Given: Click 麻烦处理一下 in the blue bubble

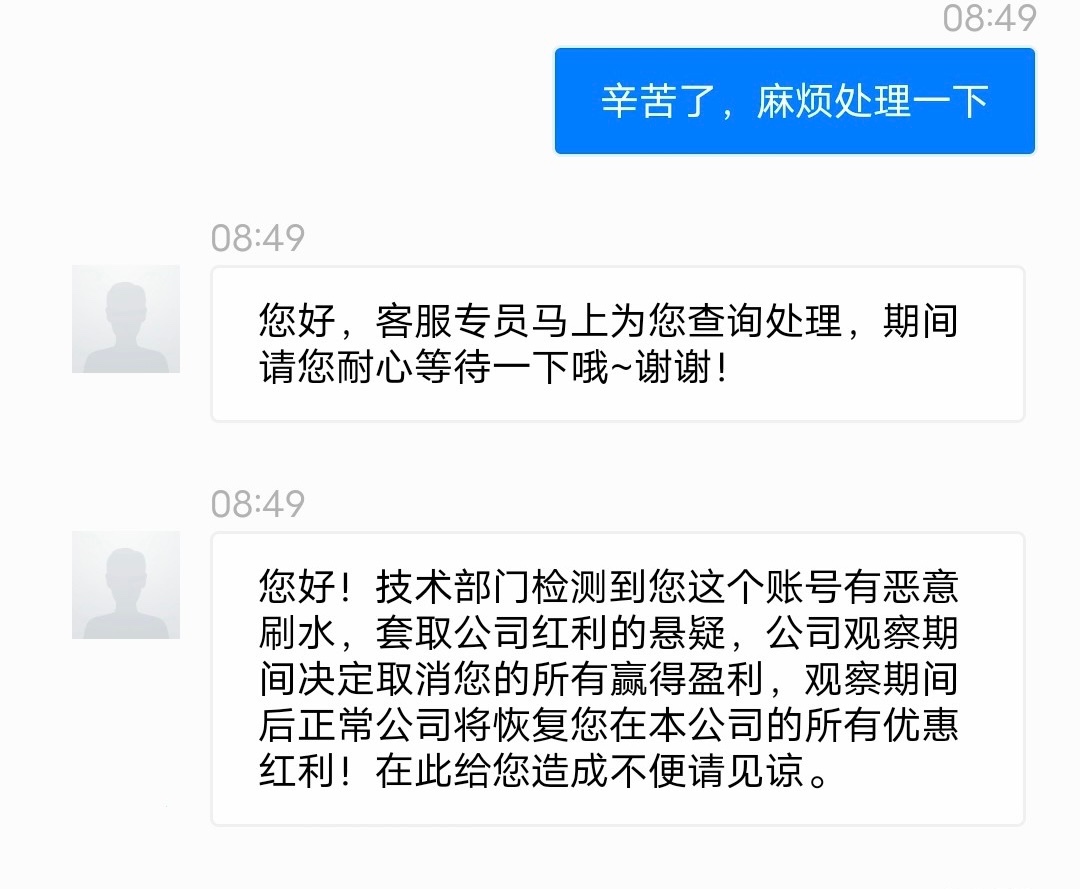Looking at the screenshot, I should tap(872, 101).
